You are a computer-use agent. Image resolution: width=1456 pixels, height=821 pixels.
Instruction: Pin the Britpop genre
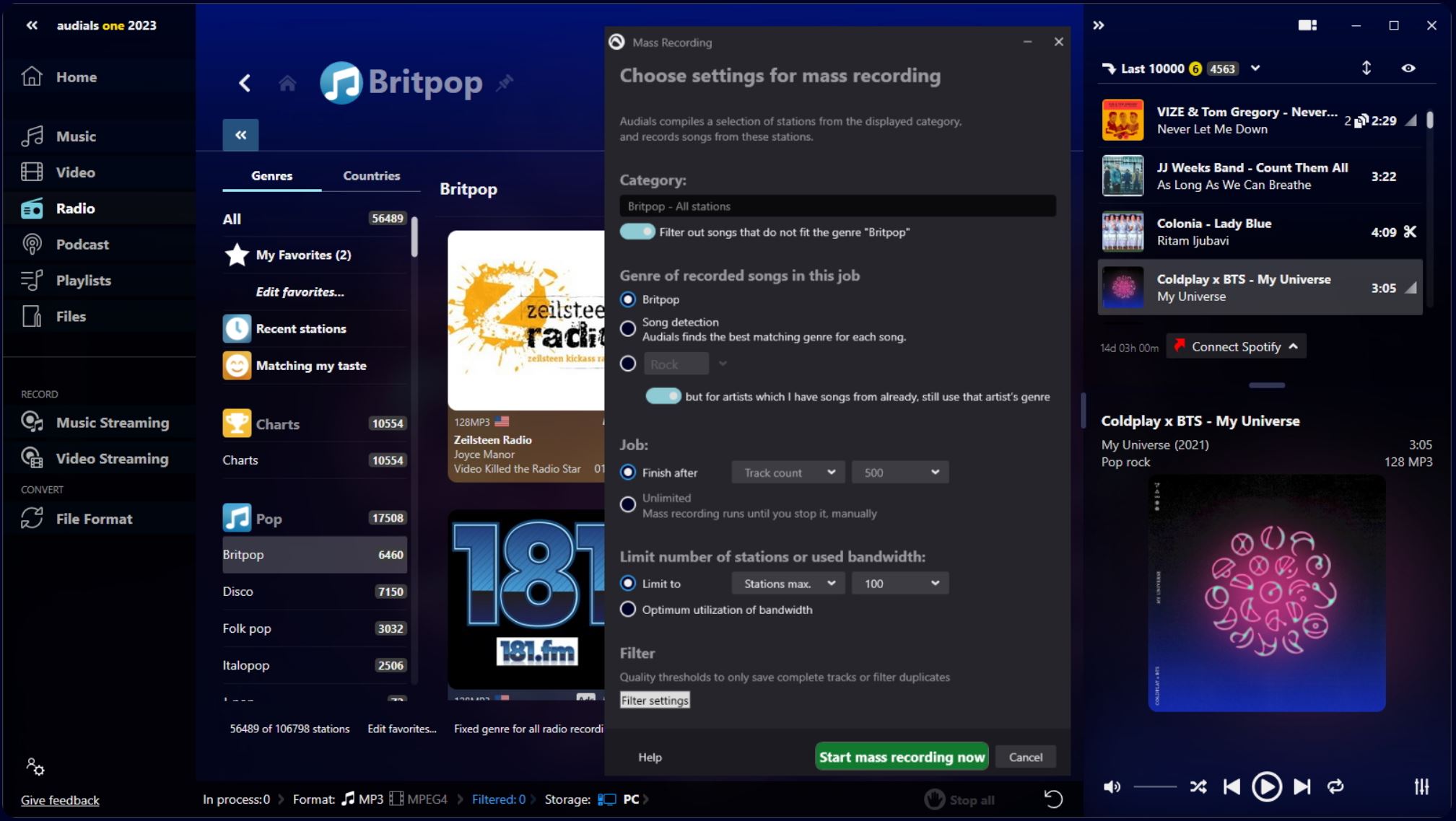point(505,83)
